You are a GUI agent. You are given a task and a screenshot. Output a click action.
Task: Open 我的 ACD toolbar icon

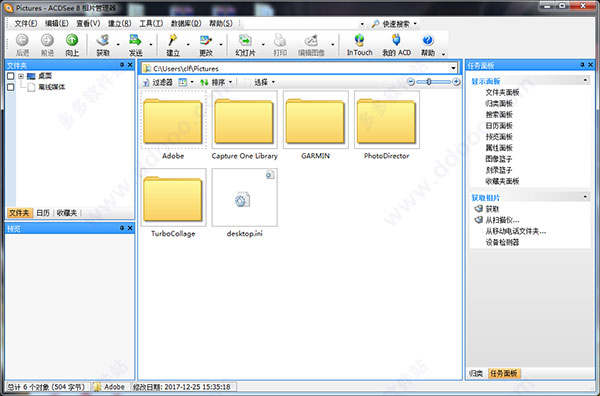click(x=396, y=40)
